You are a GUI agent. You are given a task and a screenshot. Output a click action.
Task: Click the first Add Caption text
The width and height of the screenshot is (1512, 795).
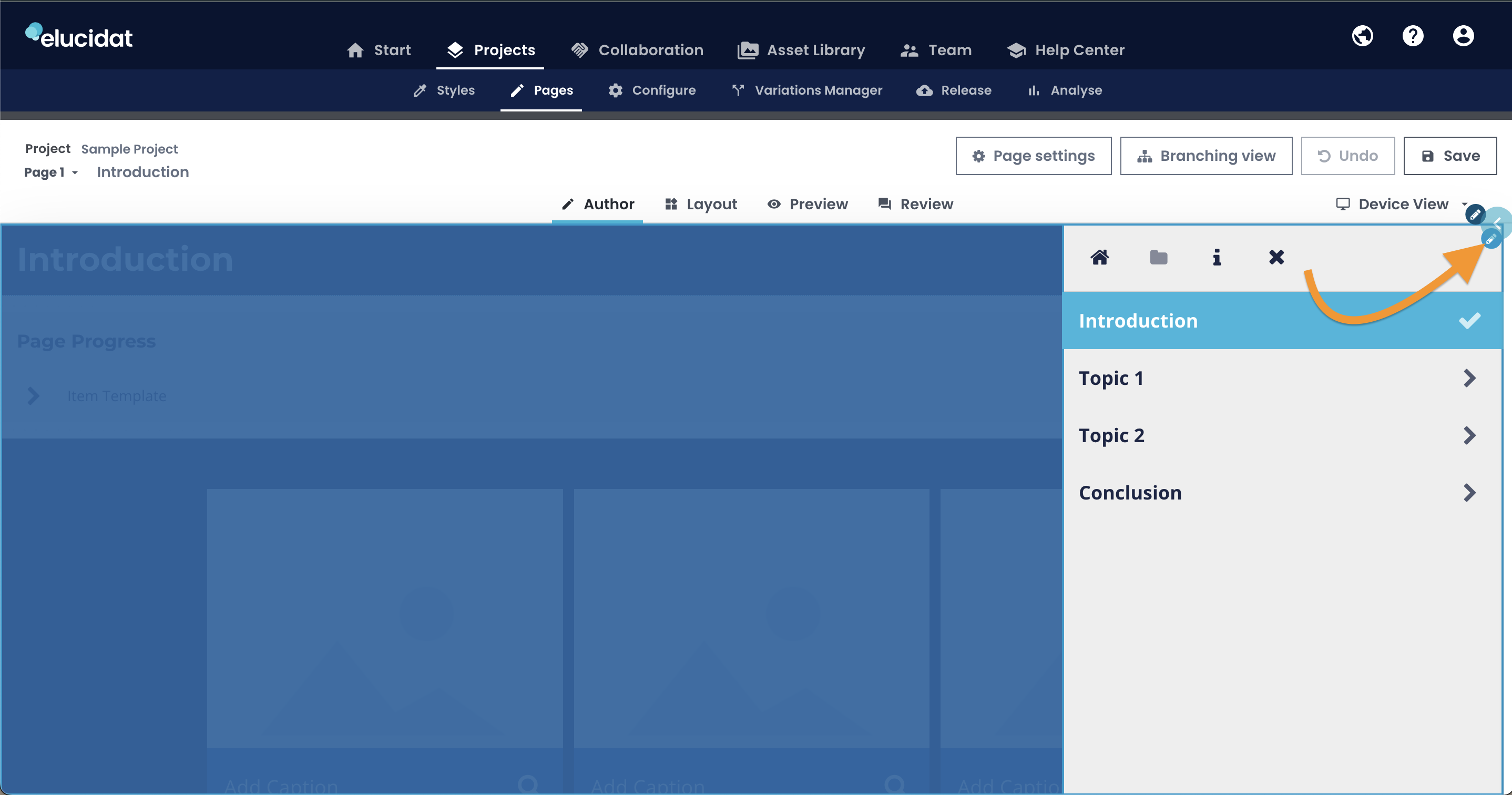281,786
